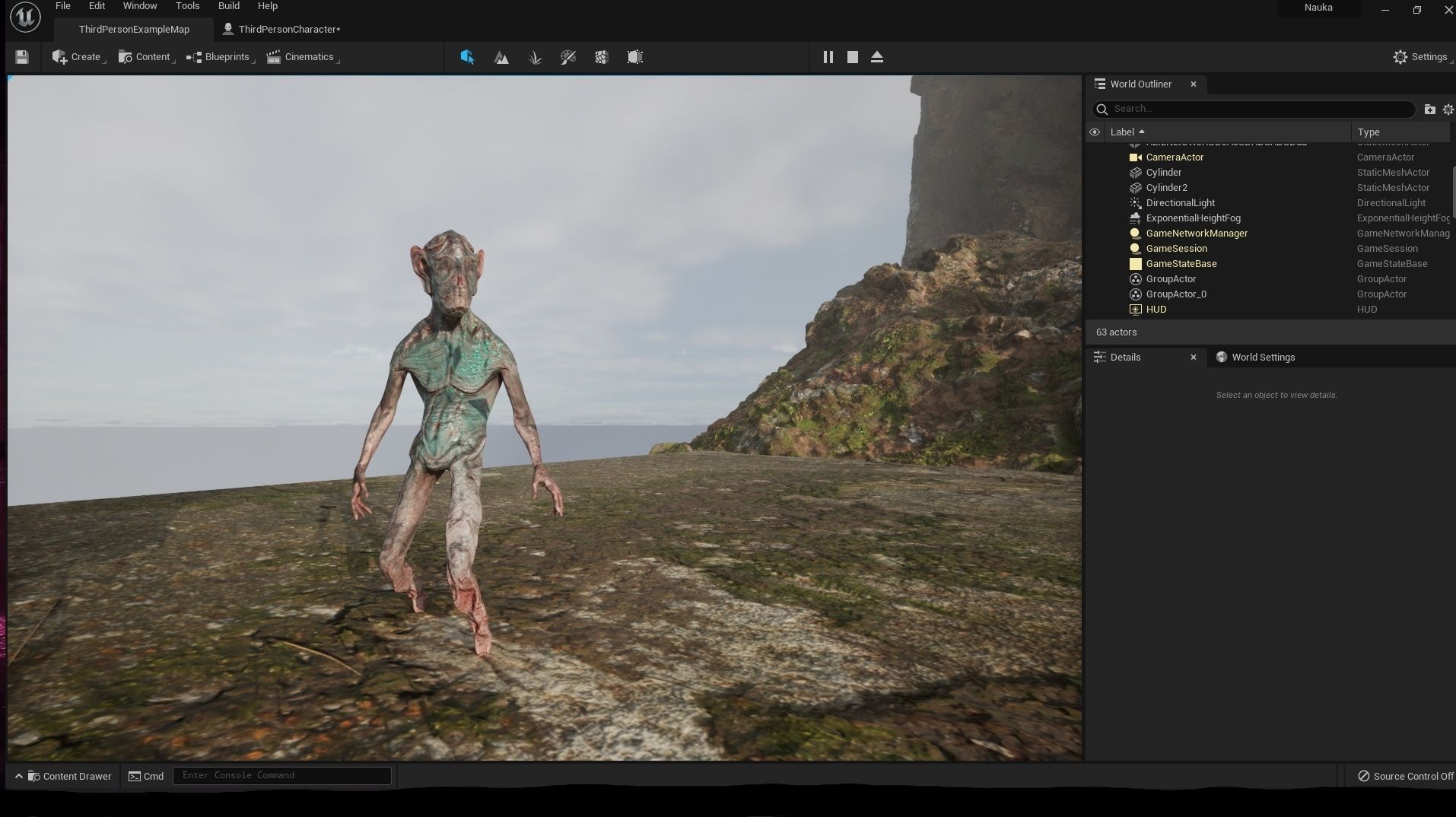Toggle the visibility column eye icon
The height and width of the screenshot is (817, 1456).
tap(1095, 132)
